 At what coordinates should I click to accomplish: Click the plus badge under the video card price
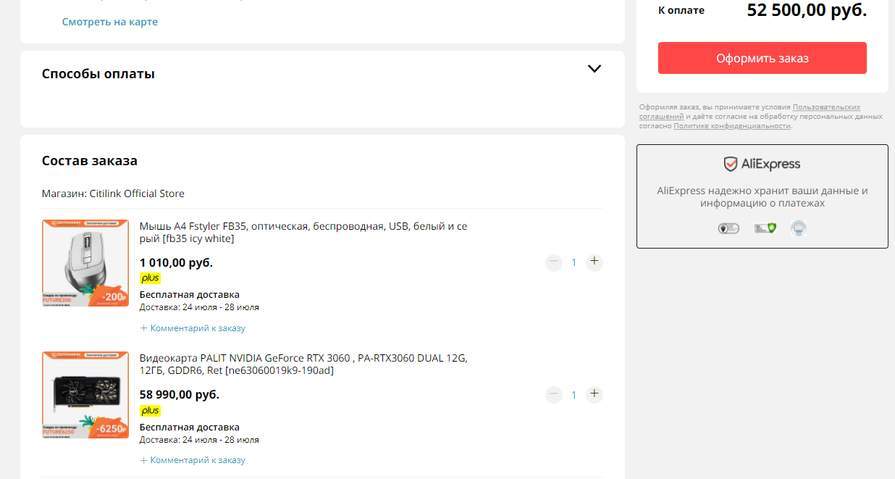[150, 410]
